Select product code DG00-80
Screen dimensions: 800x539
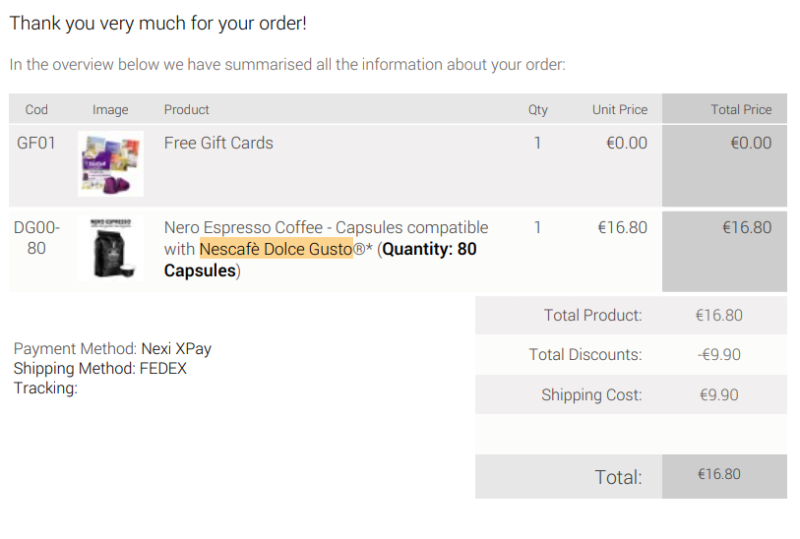click(36, 238)
